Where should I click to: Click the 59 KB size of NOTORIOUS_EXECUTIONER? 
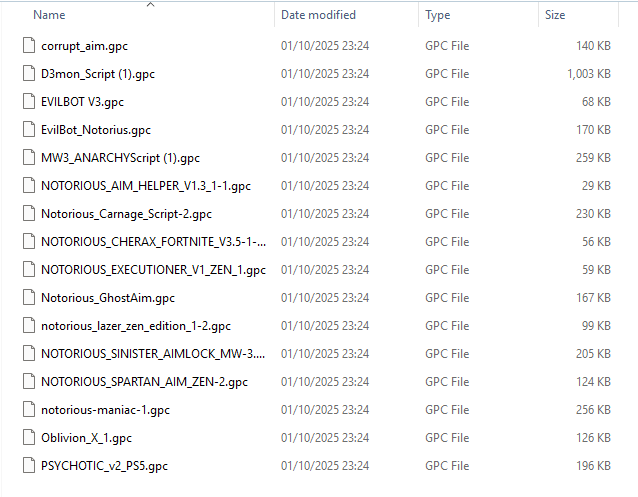point(596,270)
